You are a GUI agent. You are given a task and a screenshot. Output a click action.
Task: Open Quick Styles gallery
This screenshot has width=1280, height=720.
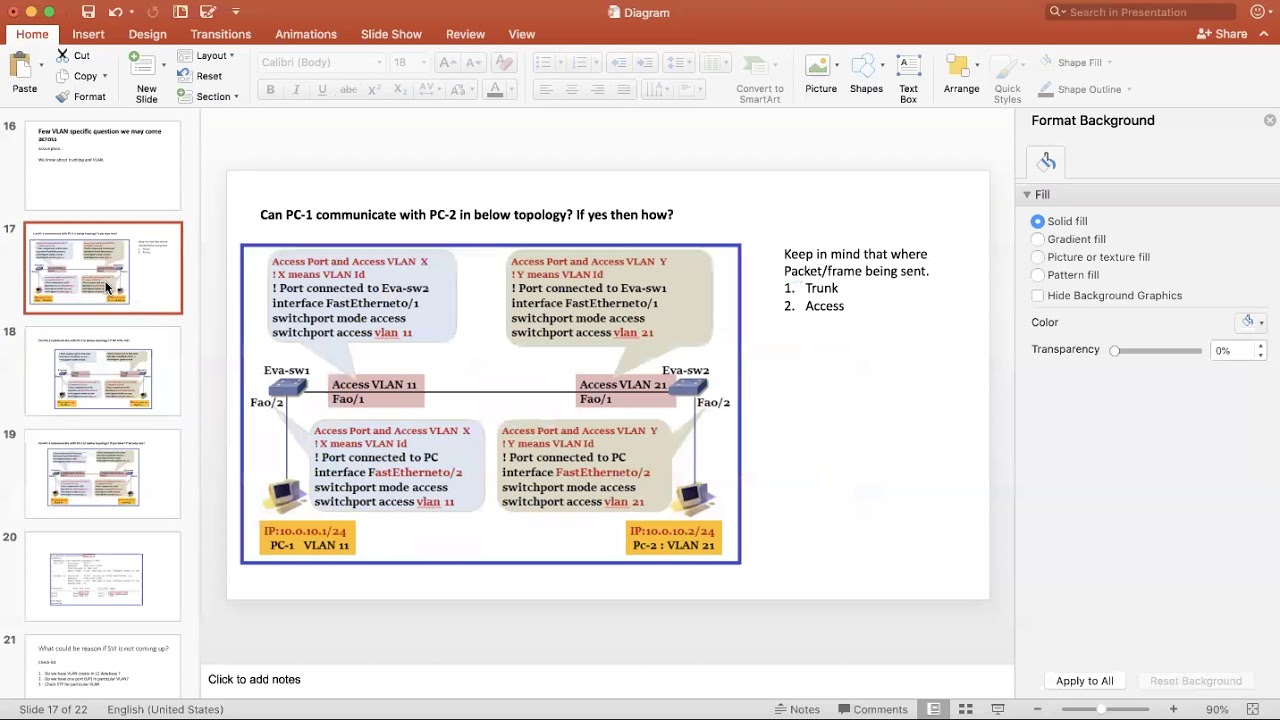tap(1007, 78)
